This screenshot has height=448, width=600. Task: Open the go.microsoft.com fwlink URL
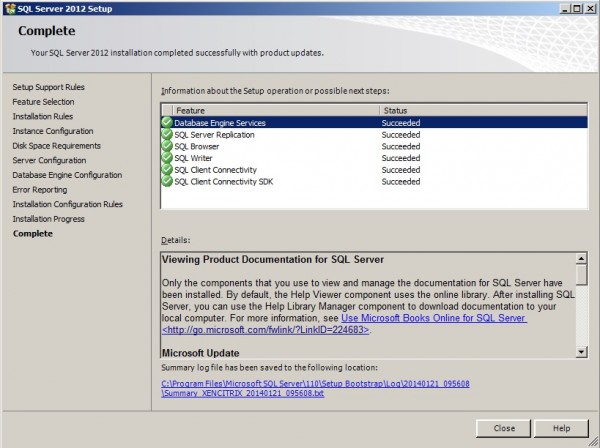pos(266,330)
